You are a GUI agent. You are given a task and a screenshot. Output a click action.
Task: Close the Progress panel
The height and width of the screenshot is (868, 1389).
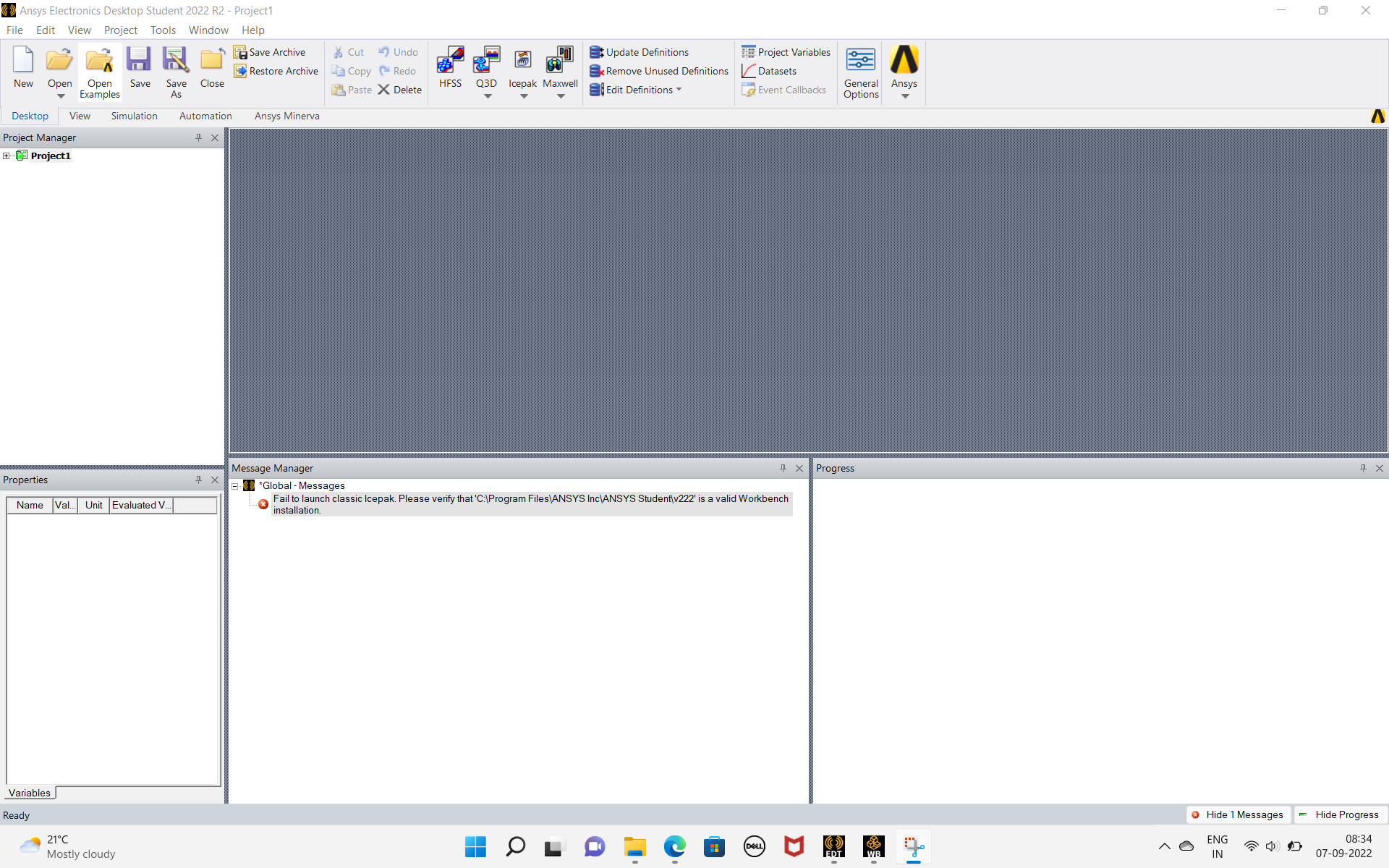(1380, 468)
